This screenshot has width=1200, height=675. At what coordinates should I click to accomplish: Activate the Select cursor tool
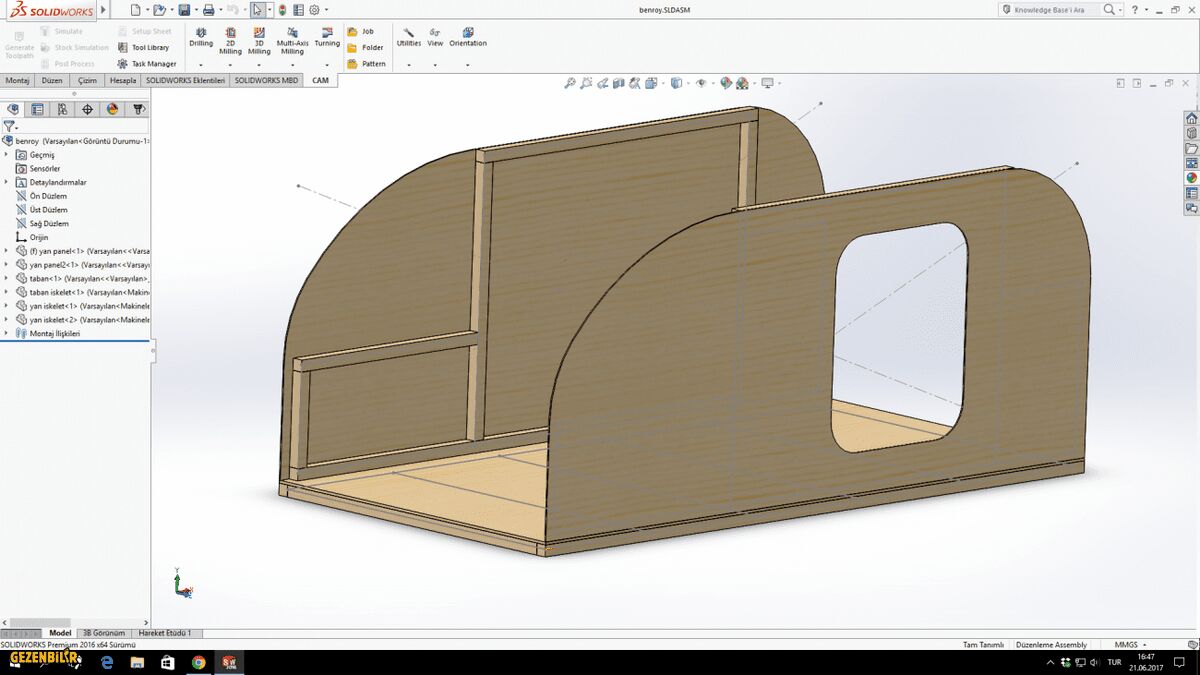tap(258, 10)
